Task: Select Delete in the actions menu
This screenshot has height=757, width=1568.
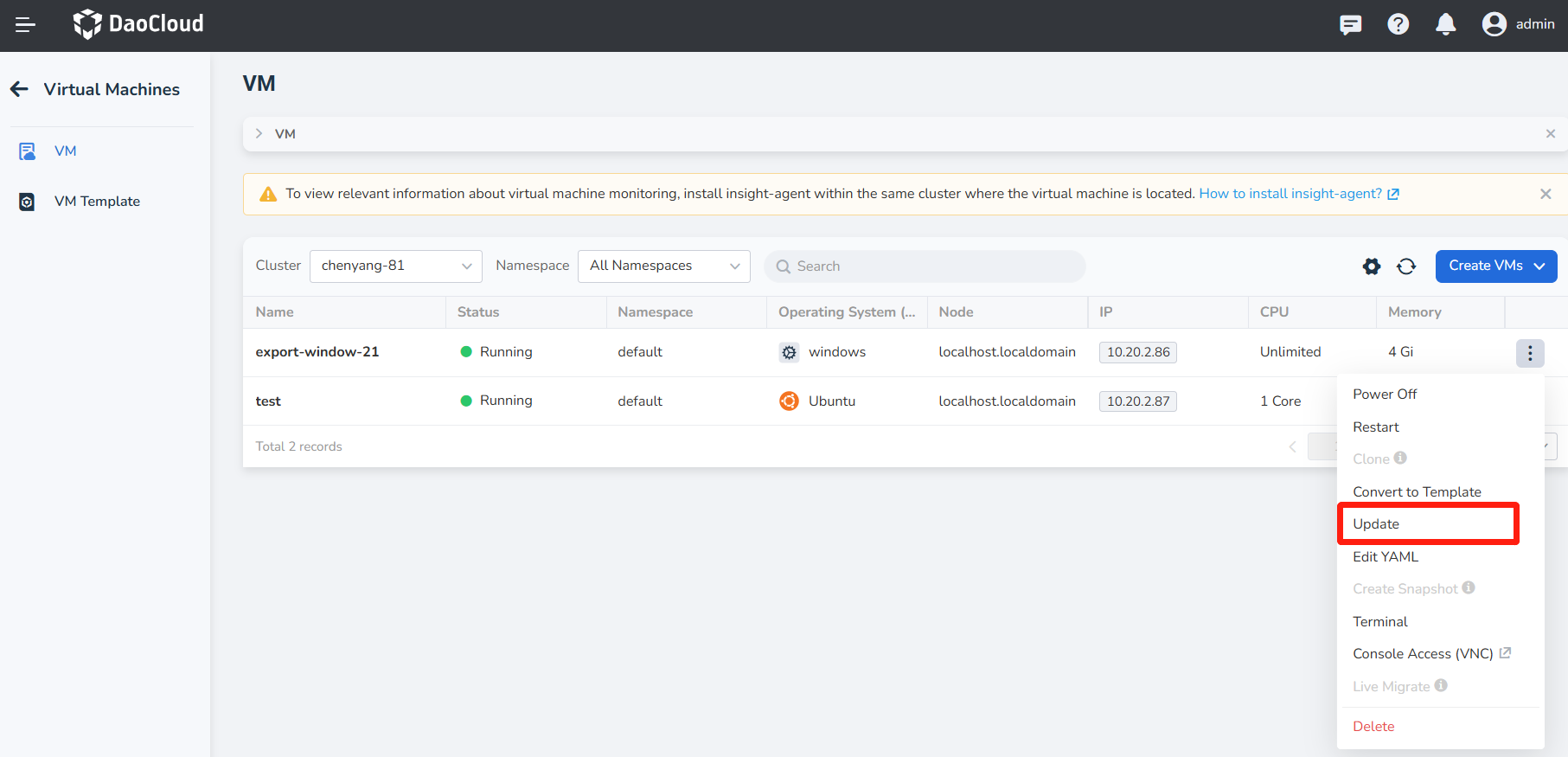Action: 1373,727
